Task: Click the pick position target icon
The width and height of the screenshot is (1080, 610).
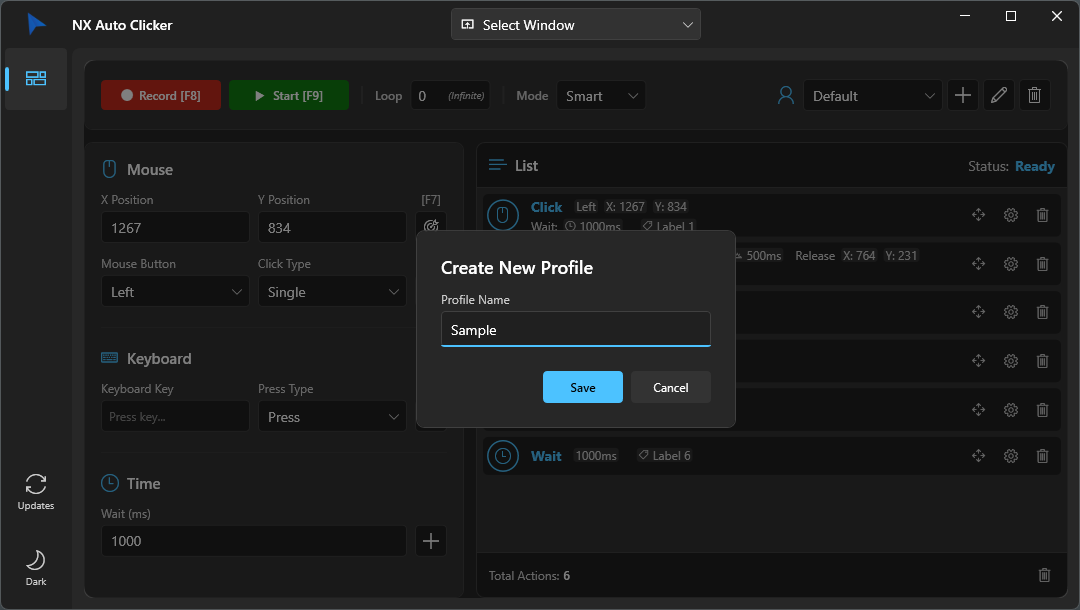Action: 431,224
